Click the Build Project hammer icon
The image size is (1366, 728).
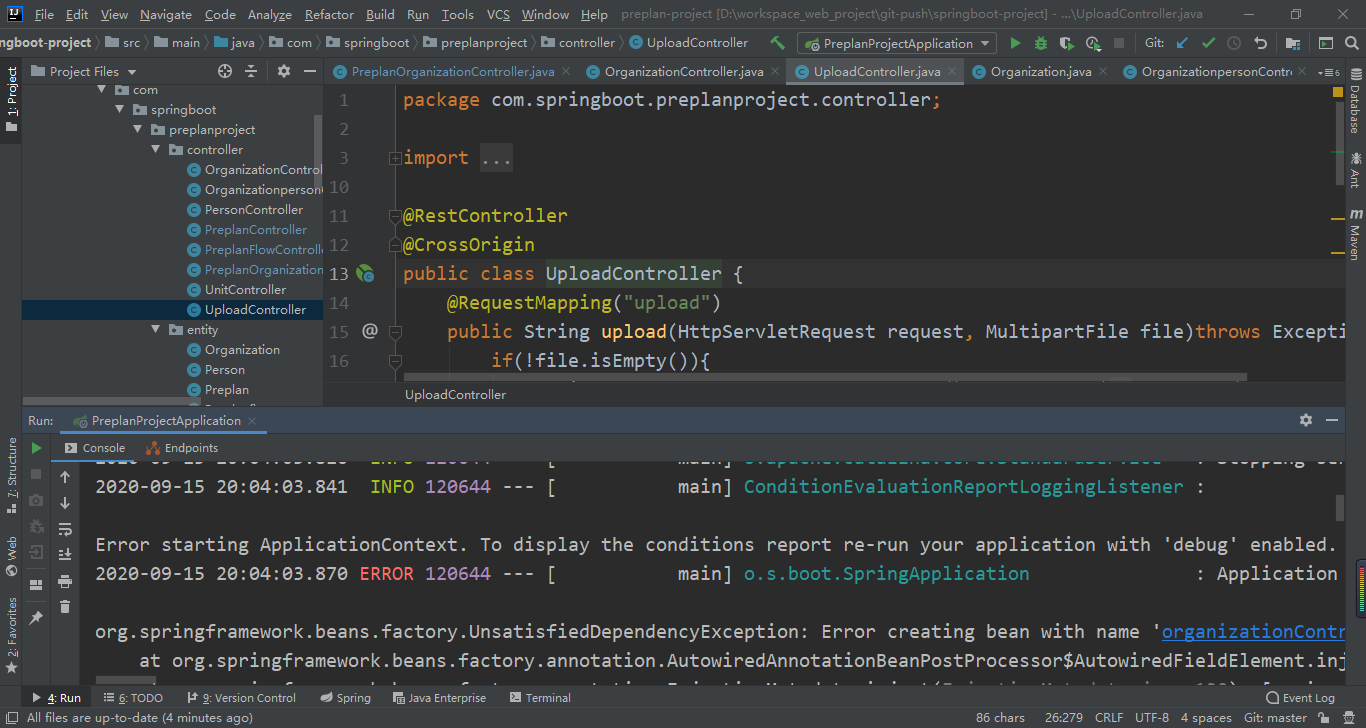[x=777, y=43]
